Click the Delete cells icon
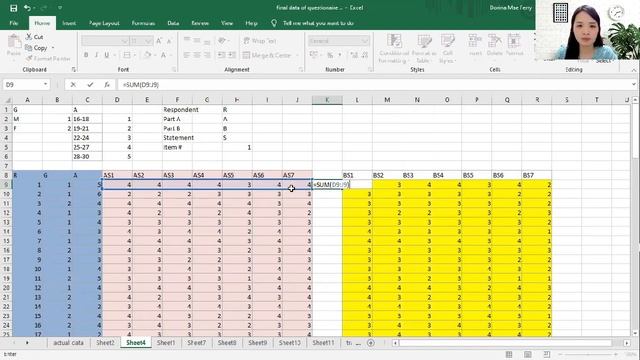Screen dimensions: 640x360 click(x=494, y=41)
